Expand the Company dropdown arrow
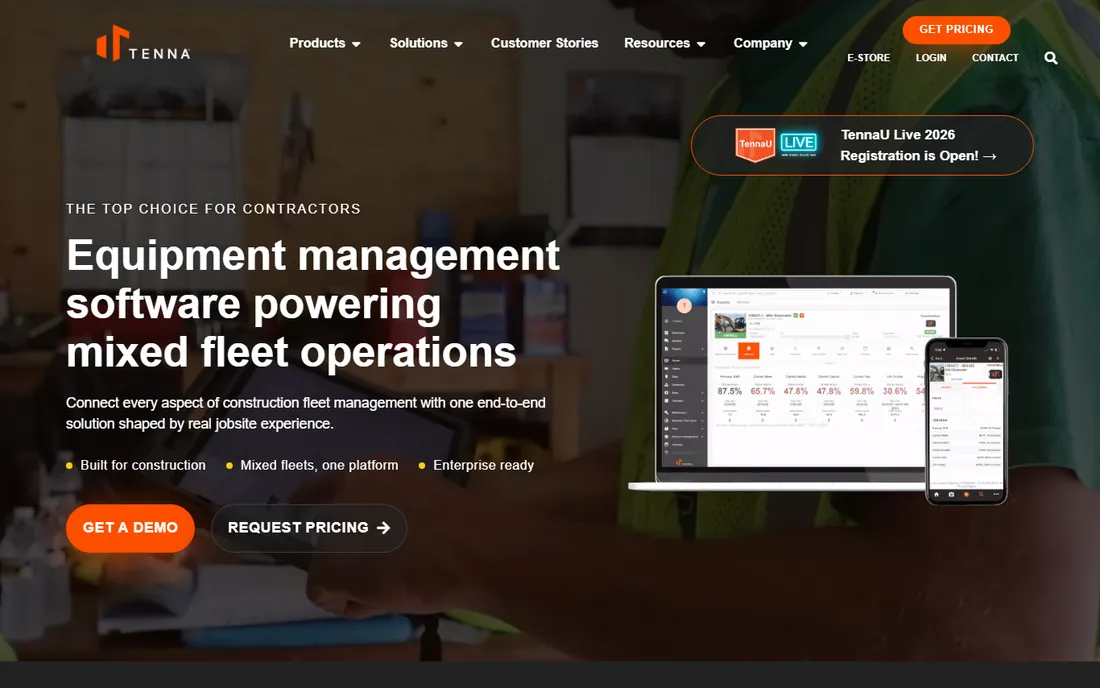The image size is (1100, 688). click(x=803, y=44)
